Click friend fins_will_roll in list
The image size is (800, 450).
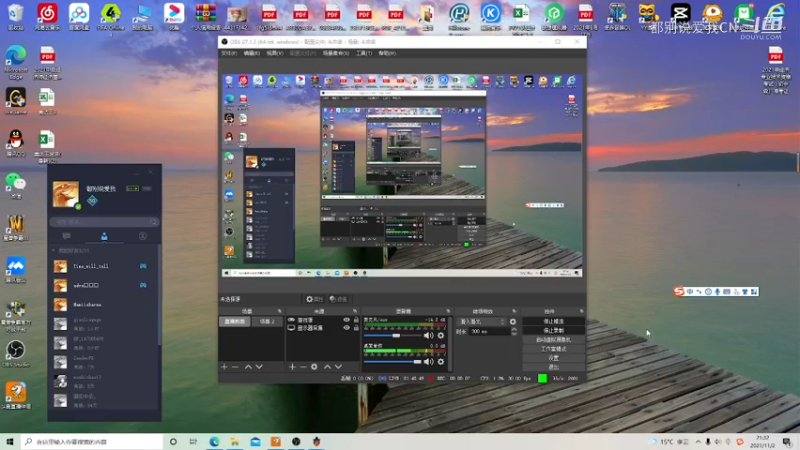(104, 266)
